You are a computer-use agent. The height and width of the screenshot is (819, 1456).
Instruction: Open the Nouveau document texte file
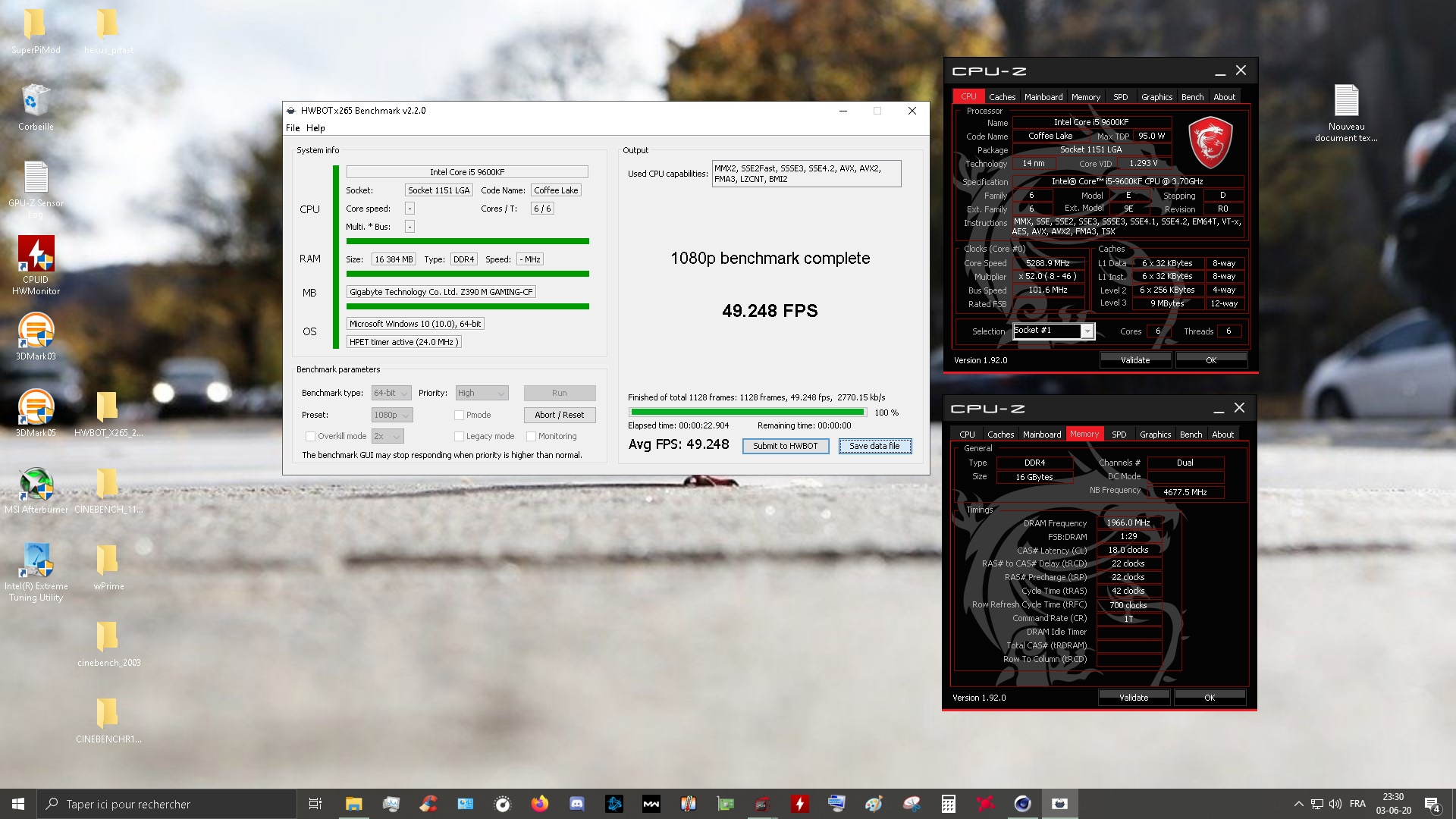(1346, 112)
